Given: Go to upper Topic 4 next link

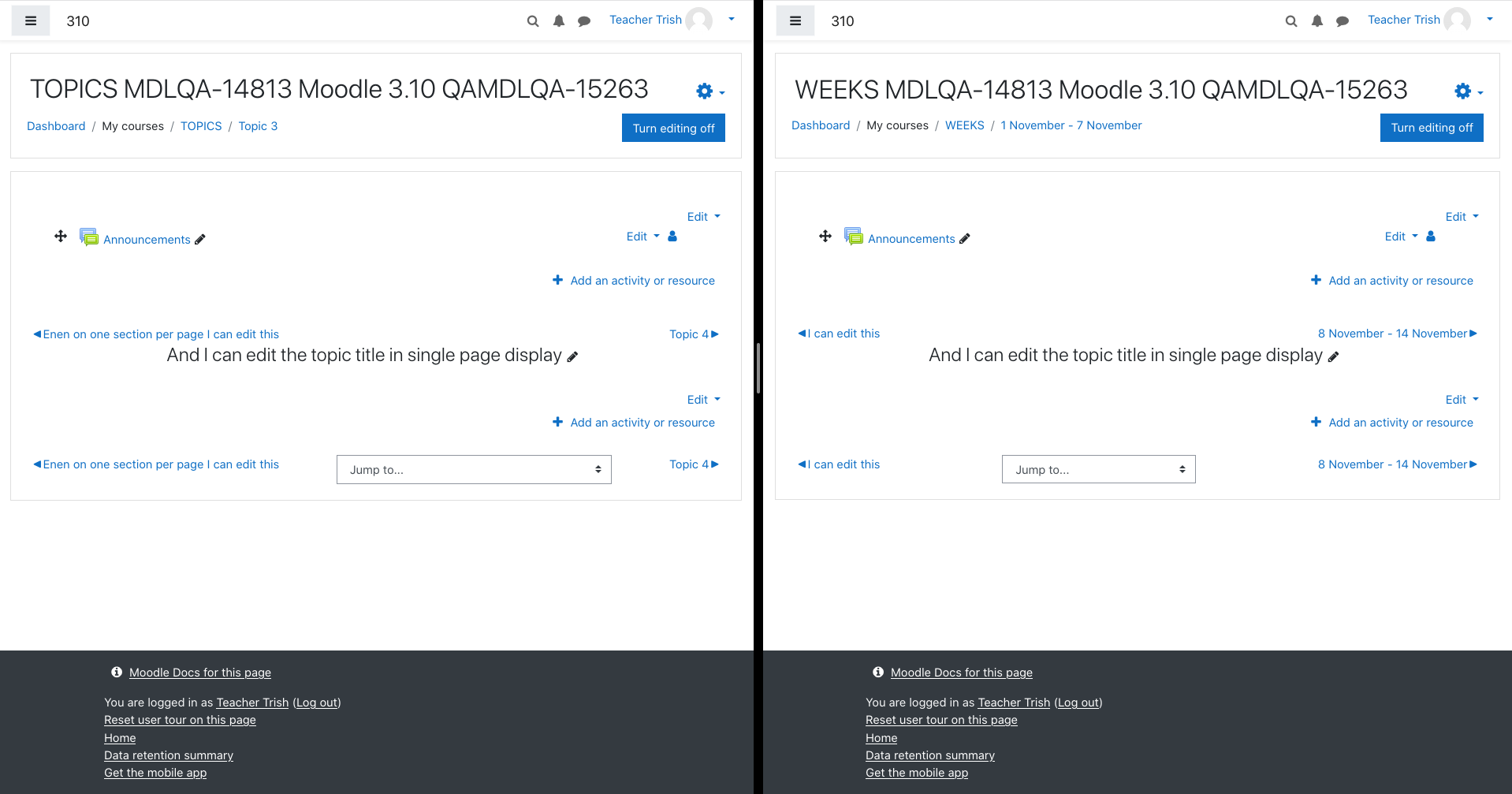Looking at the screenshot, I should [x=695, y=334].
